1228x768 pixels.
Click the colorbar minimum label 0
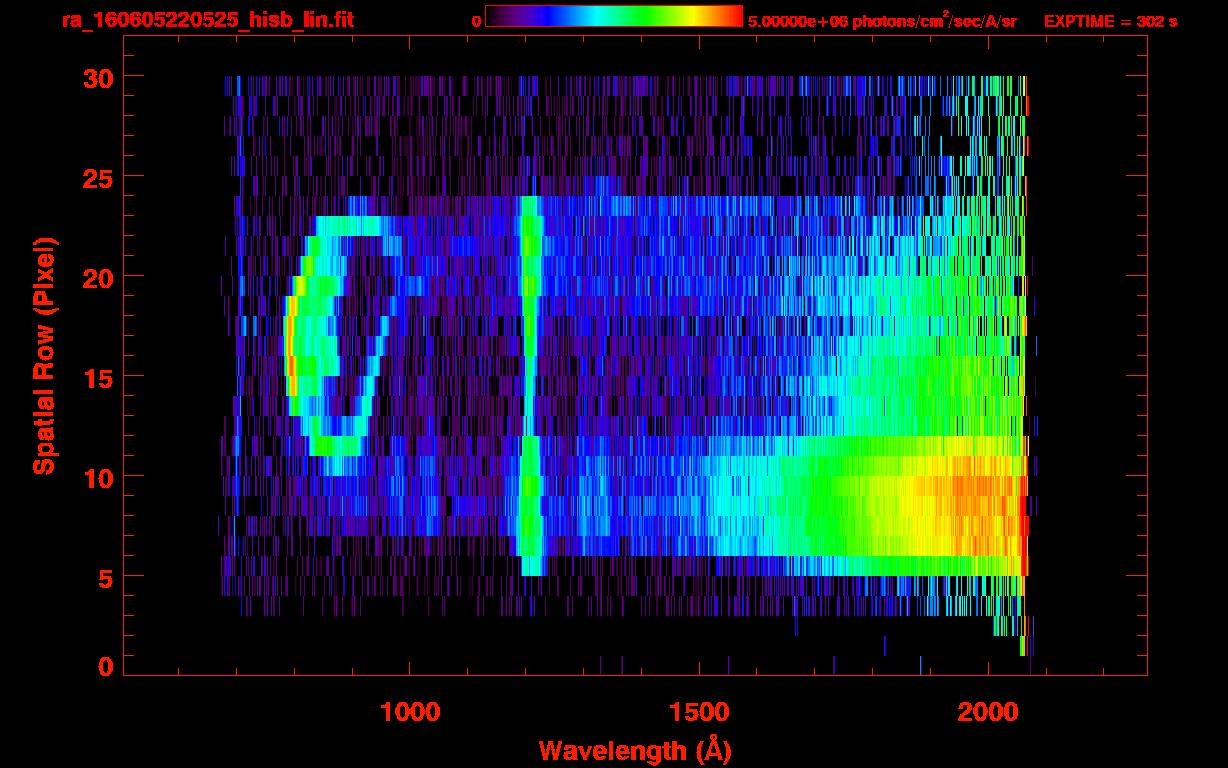point(477,21)
